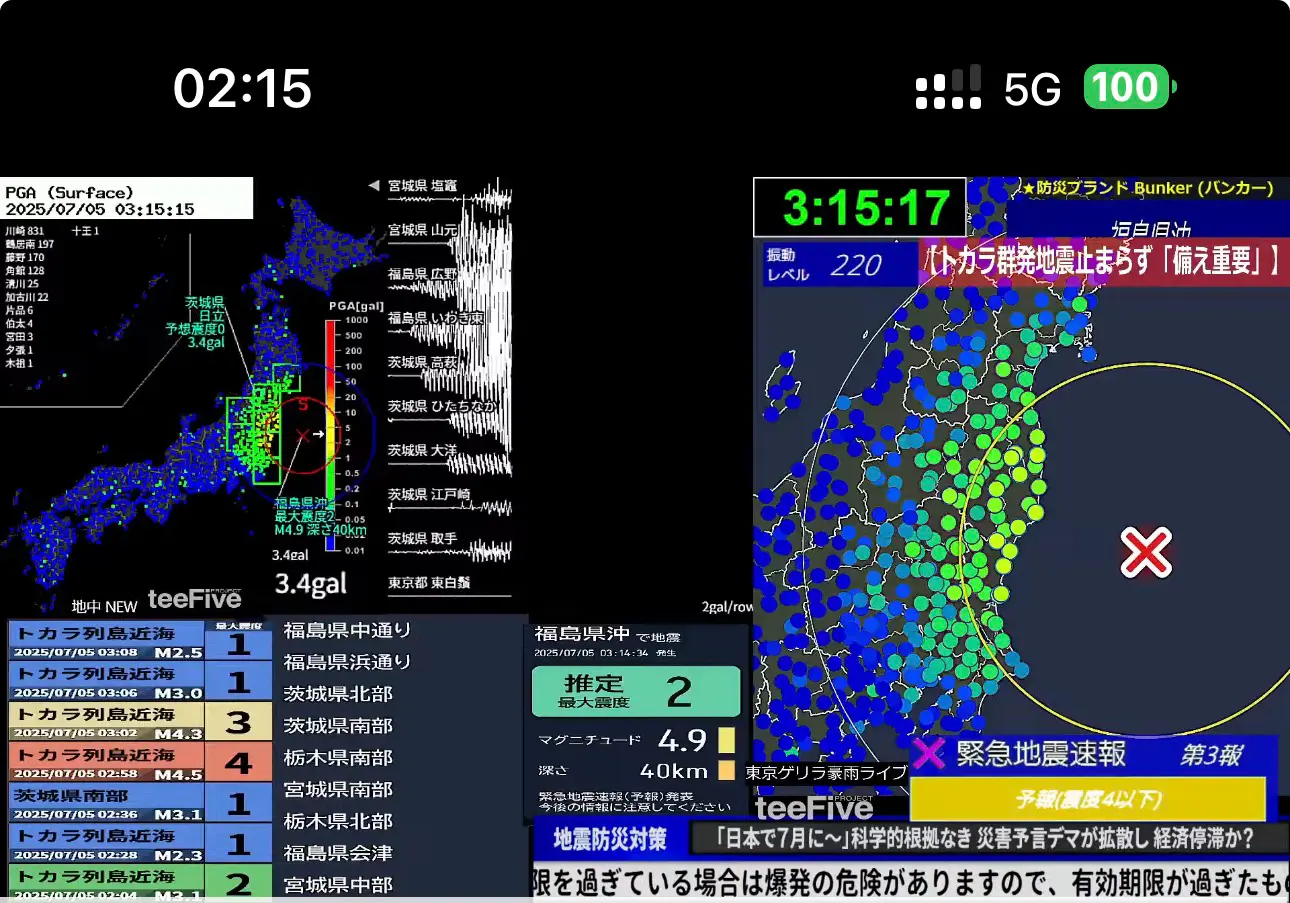The image size is (1290, 903).
Task: Tap the green battery 100 indicator
Action: point(1130,88)
